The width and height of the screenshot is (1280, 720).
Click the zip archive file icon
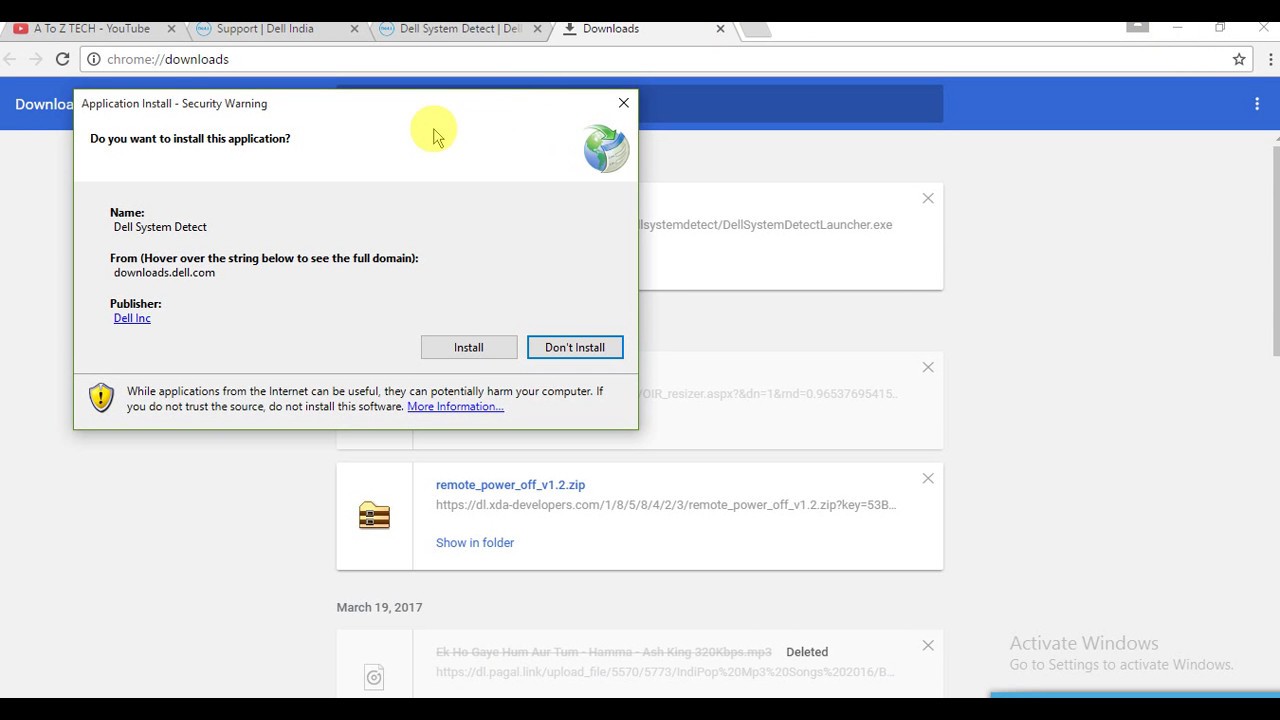(x=374, y=516)
